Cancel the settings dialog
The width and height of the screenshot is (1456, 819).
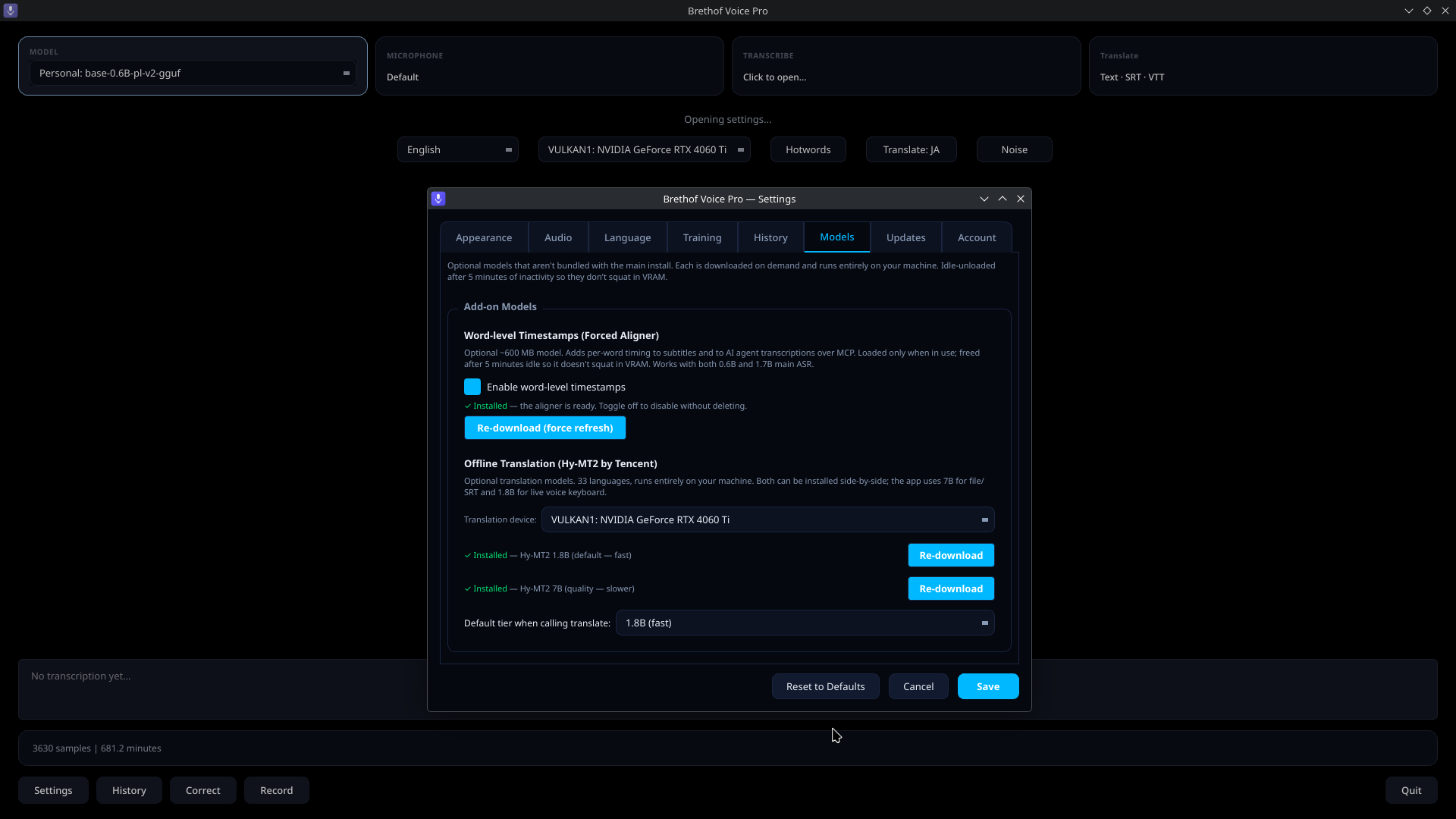point(918,686)
